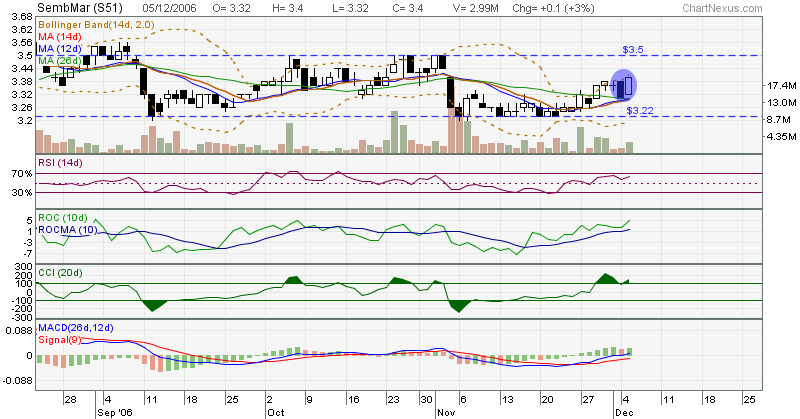Click the Dec month label on time axis

[x=624, y=412]
